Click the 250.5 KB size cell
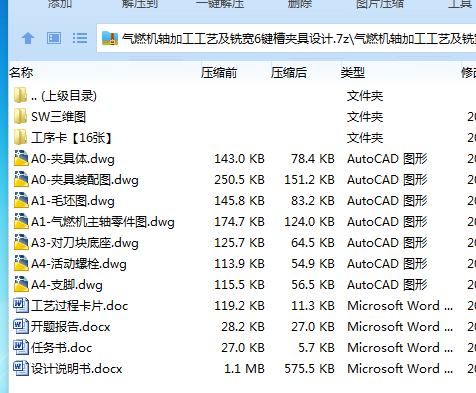Screen dimensions: 476x393 click(x=239, y=180)
